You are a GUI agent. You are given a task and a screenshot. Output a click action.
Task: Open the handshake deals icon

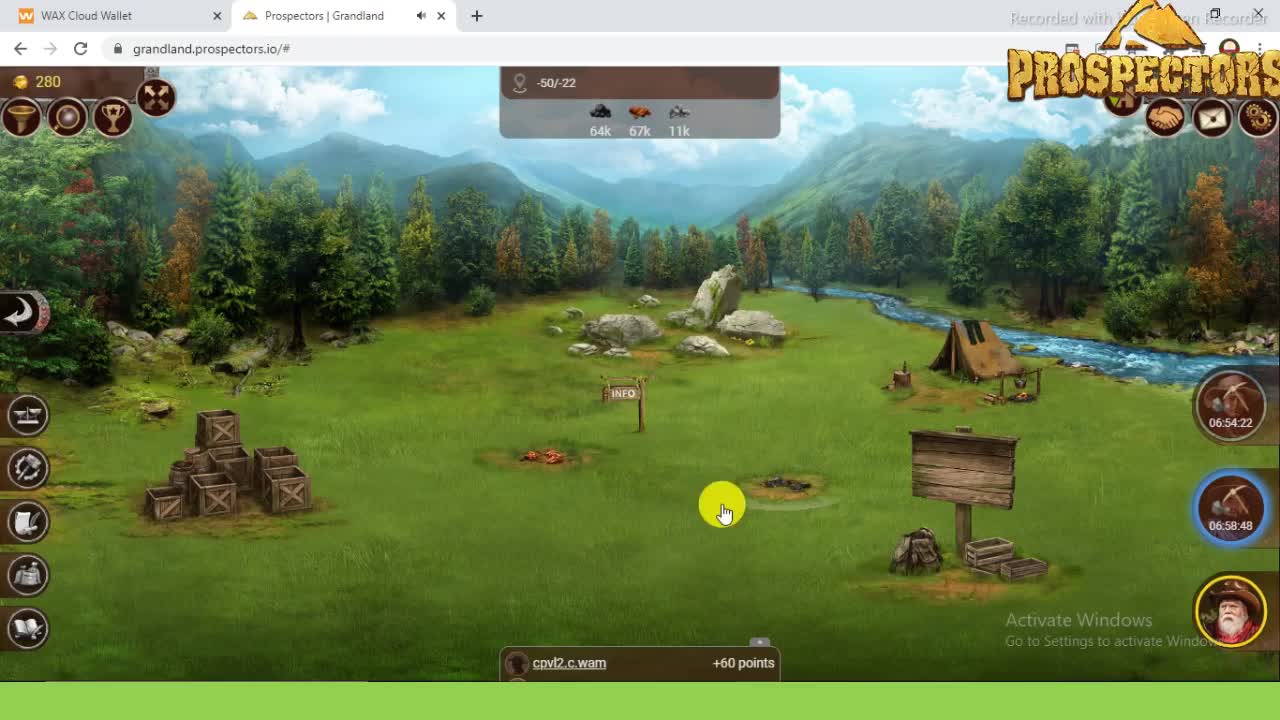coord(1165,118)
